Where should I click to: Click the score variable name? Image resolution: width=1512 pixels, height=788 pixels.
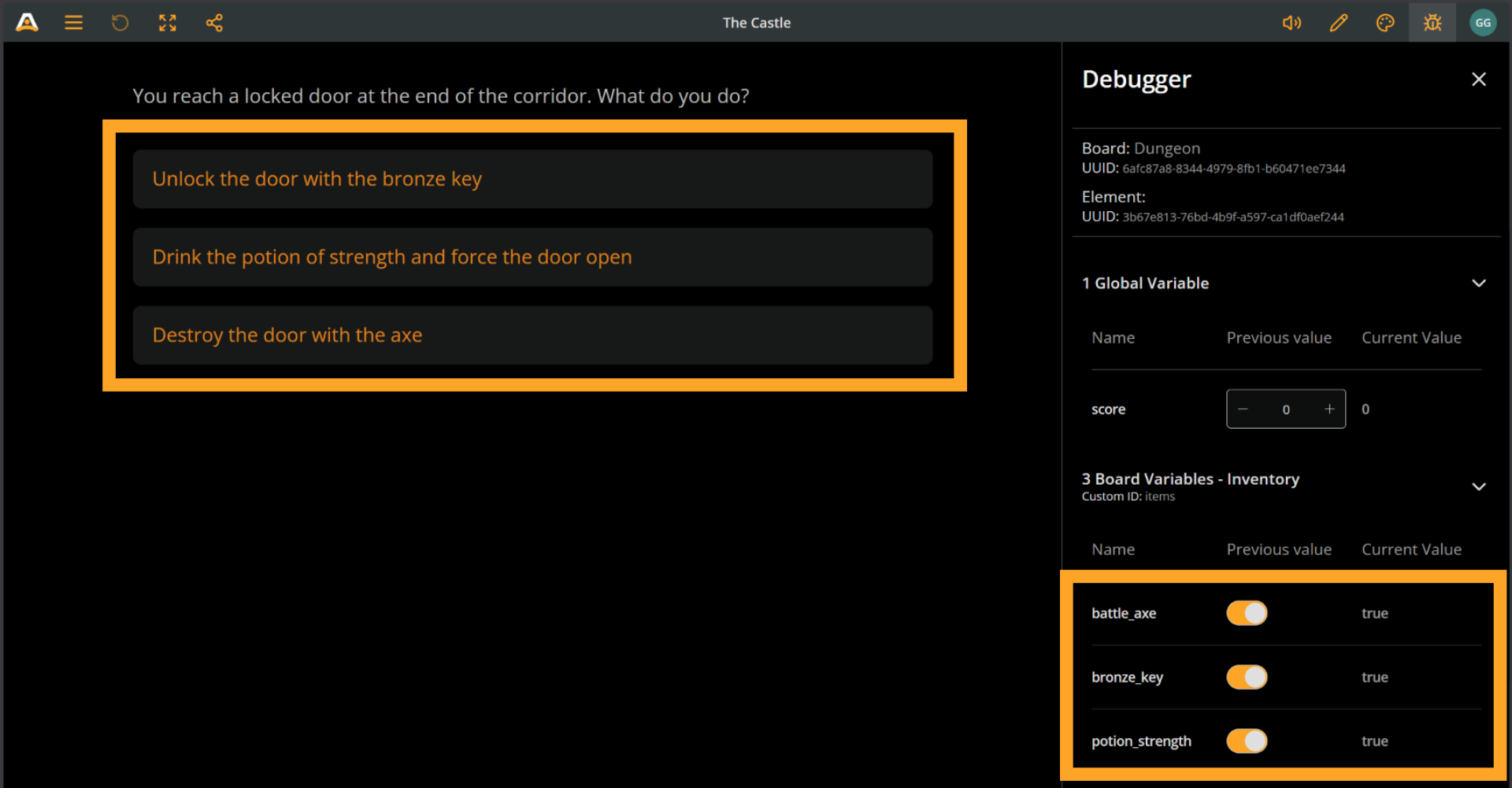click(x=1108, y=409)
